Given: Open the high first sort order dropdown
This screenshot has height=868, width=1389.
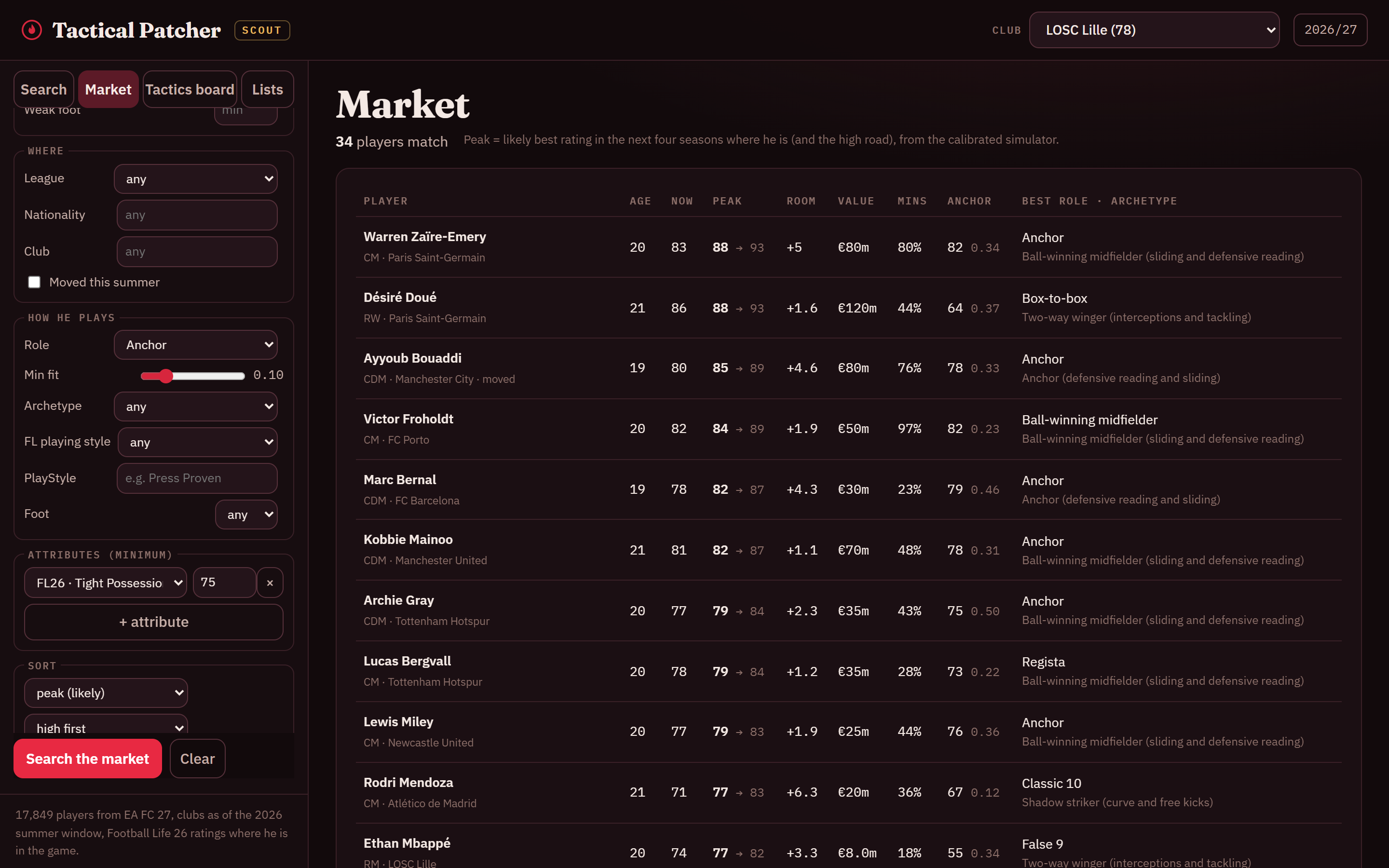Looking at the screenshot, I should [106, 724].
